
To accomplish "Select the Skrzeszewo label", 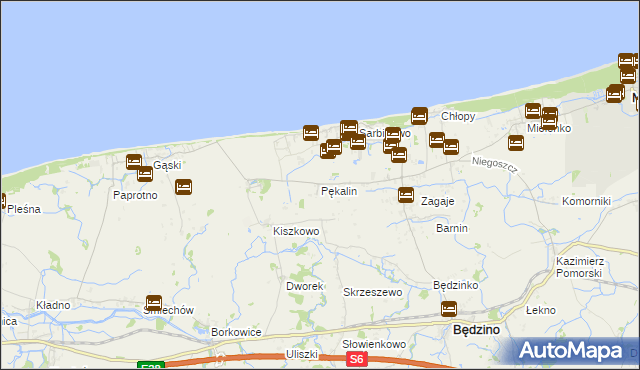I will point(373,292).
